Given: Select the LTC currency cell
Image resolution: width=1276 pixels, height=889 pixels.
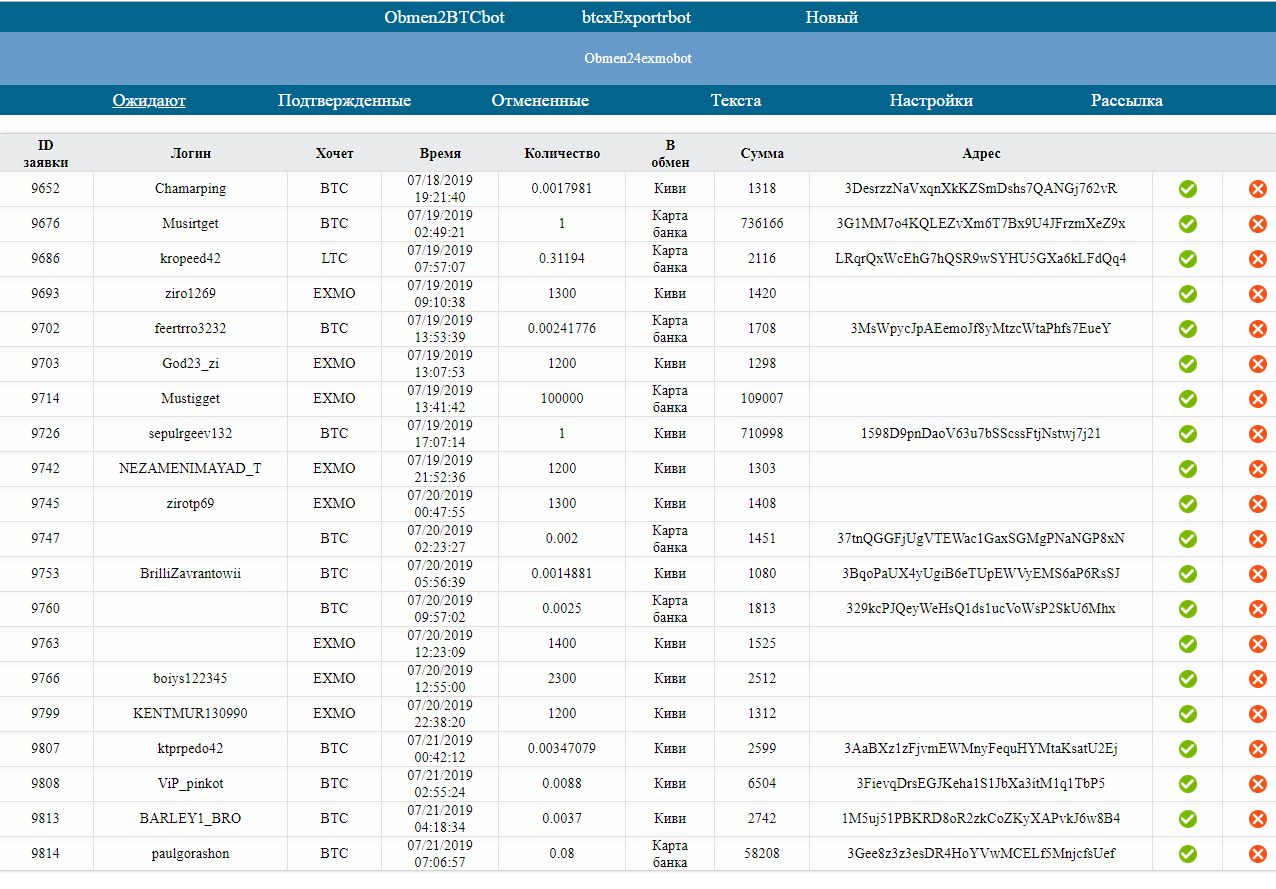Looking at the screenshot, I should tap(335, 259).
